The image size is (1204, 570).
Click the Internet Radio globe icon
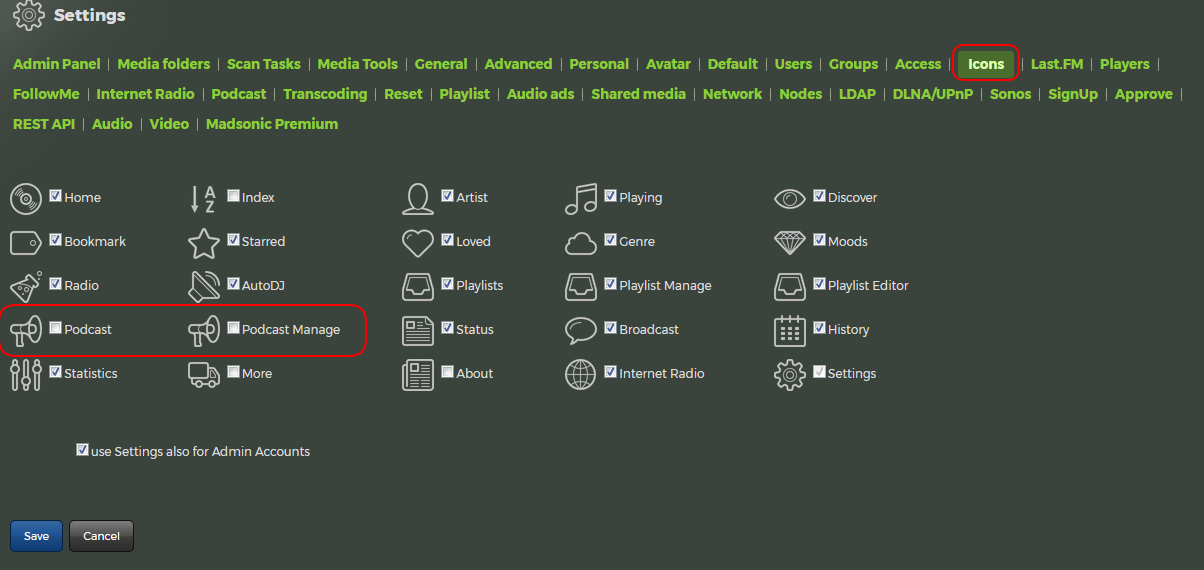(581, 374)
